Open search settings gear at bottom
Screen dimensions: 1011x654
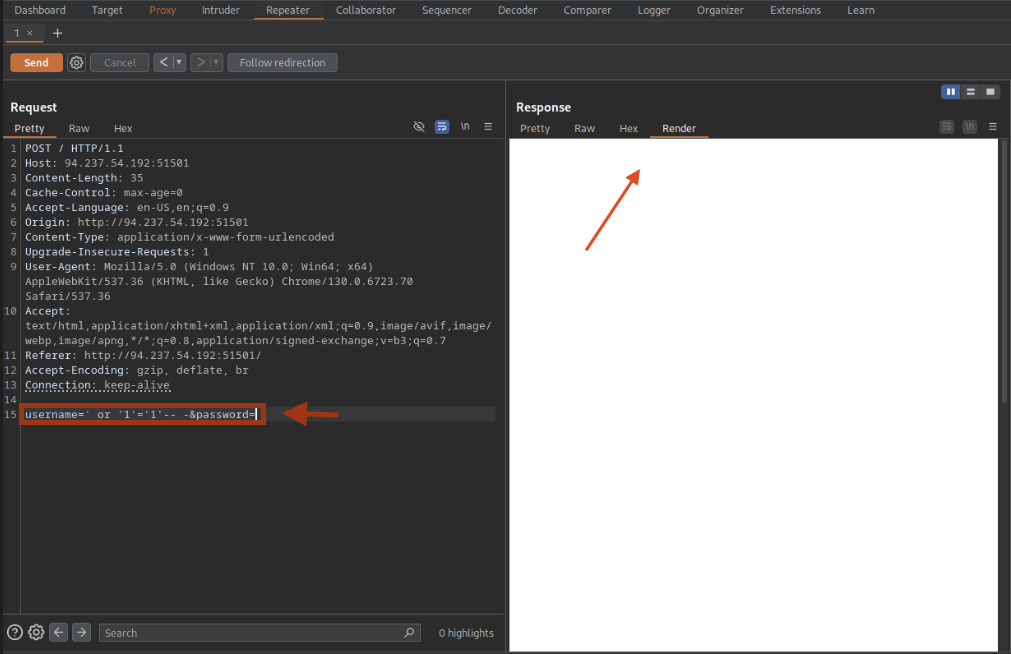(x=36, y=632)
